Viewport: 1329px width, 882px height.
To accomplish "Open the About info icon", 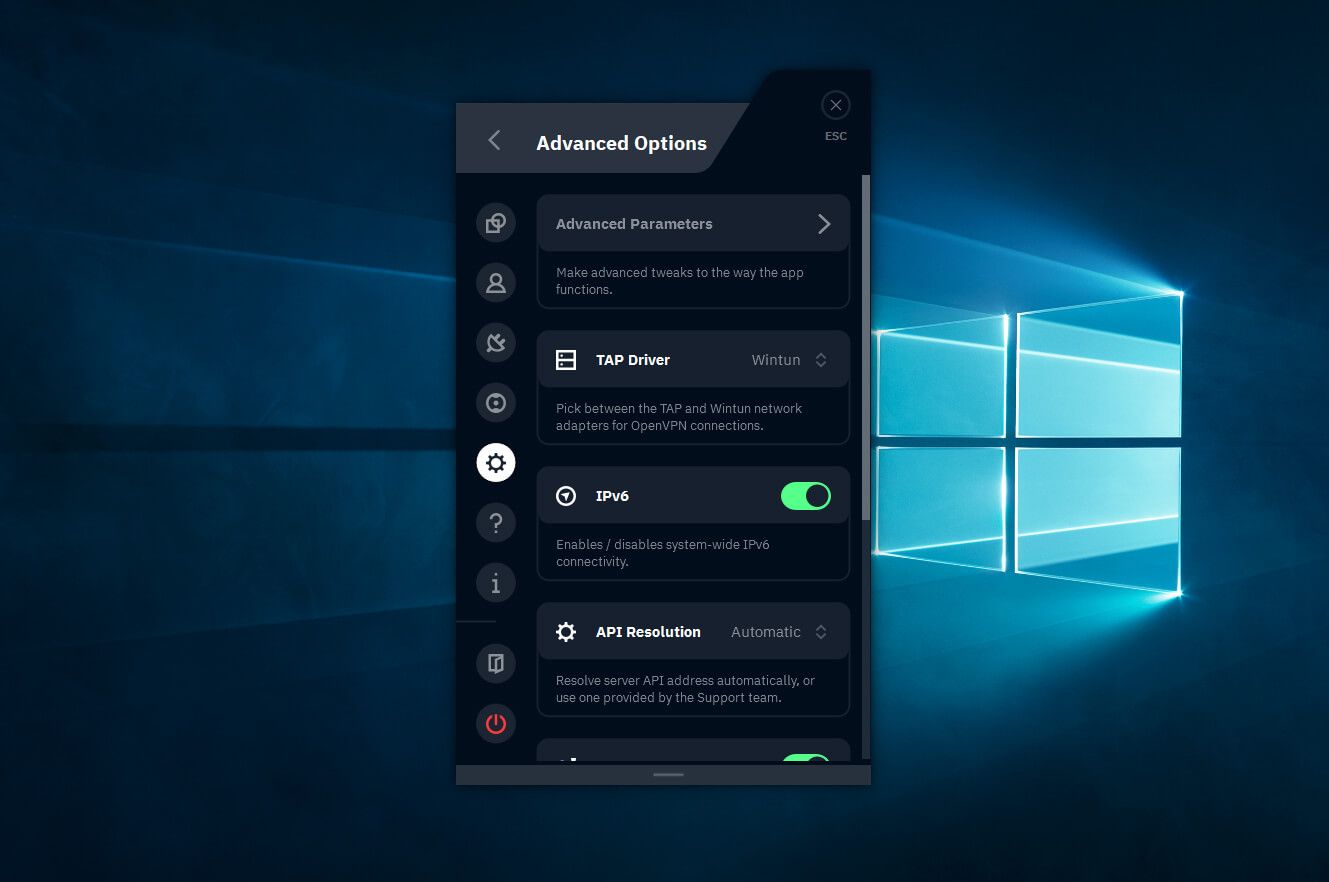I will pyautogui.click(x=496, y=582).
